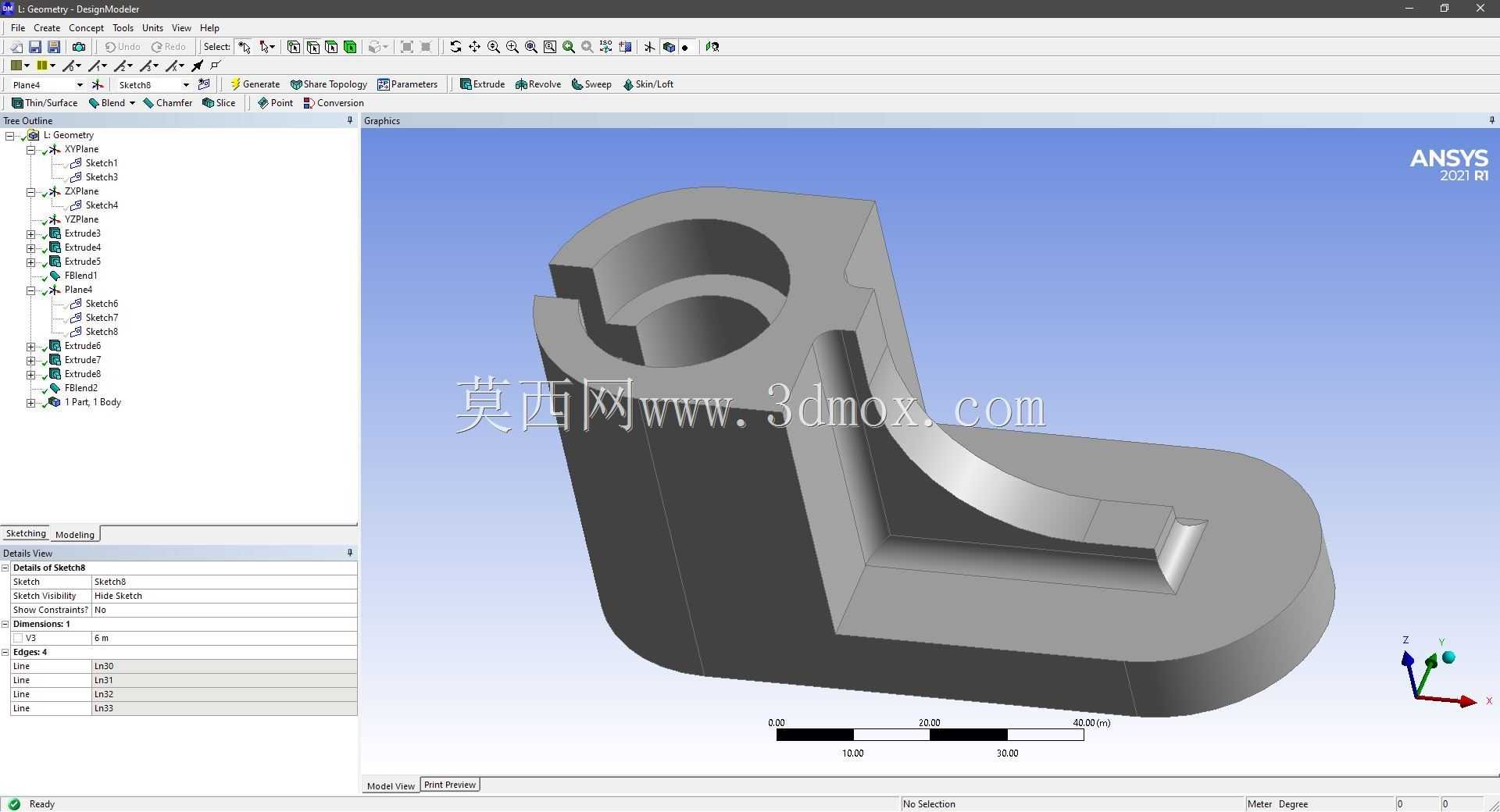Switch to the Sketching tab
The width and height of the screenshot is (1500, 812).
pos(26,533)
